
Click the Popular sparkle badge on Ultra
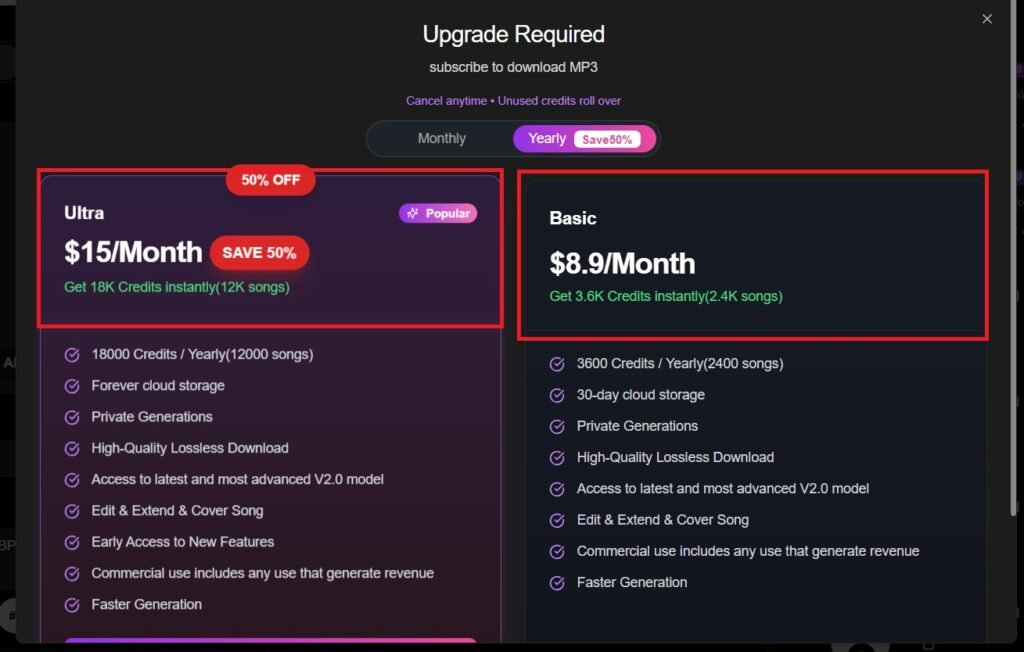click(x=438, y=213)
